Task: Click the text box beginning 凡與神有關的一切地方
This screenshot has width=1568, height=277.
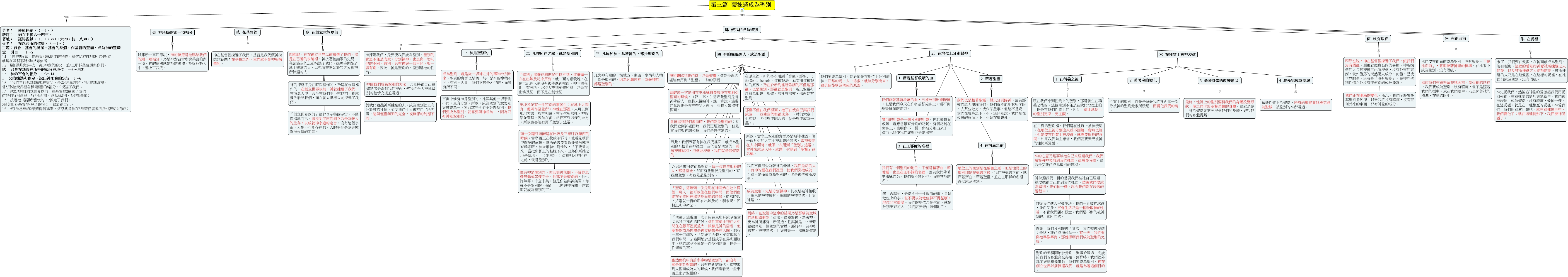Action: pos(629,79)
